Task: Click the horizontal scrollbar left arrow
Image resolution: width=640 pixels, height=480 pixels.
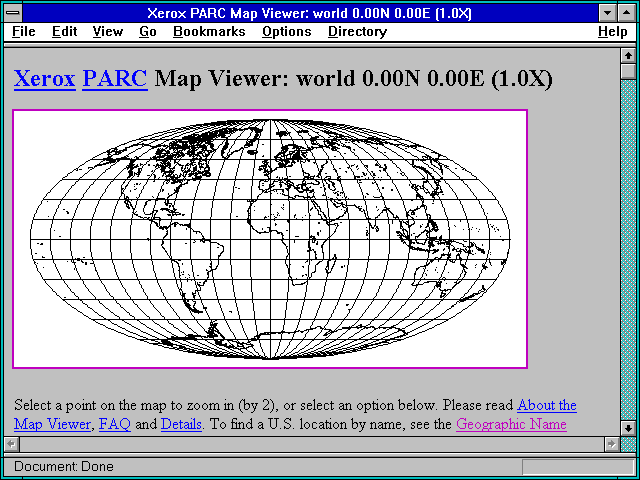Action: click(11, 444)
